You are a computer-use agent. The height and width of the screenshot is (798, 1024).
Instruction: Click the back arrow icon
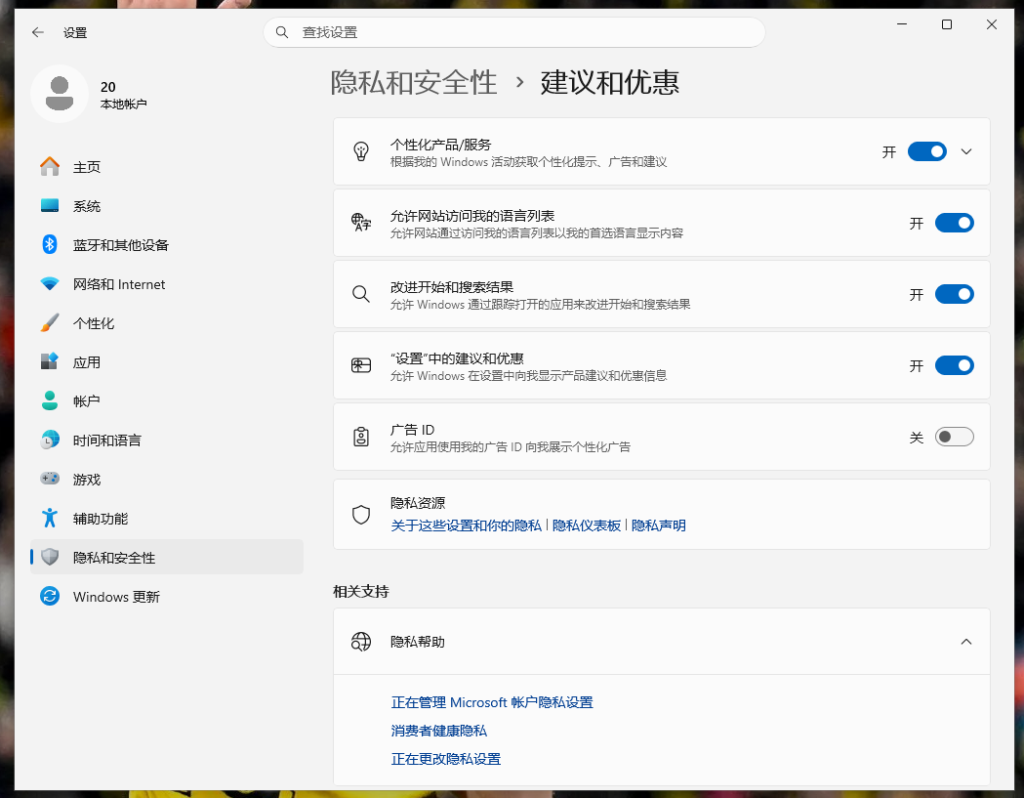(38, 32)
